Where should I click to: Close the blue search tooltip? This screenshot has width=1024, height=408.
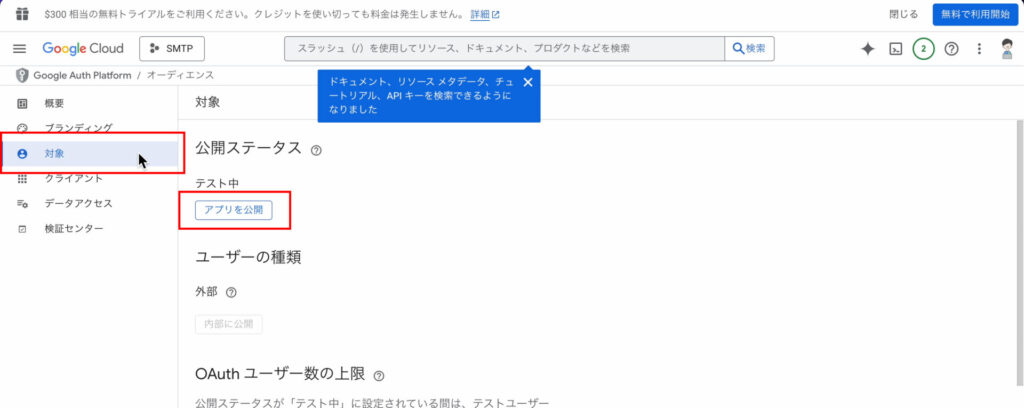[528, 82]
